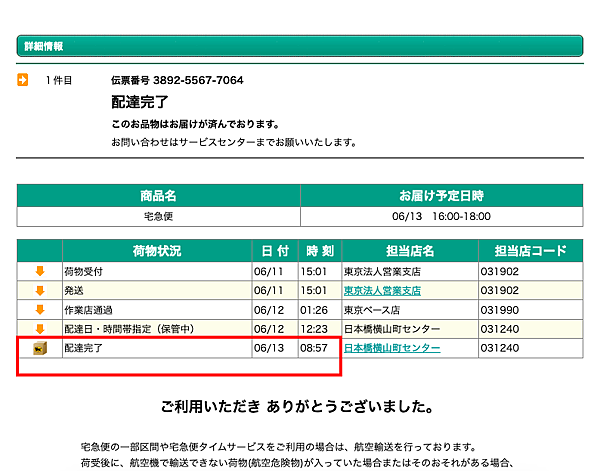Click the 06/11 date in 荷物受付 row
Image resolution: width=600 pixels, height=471 pixels.
269,272
